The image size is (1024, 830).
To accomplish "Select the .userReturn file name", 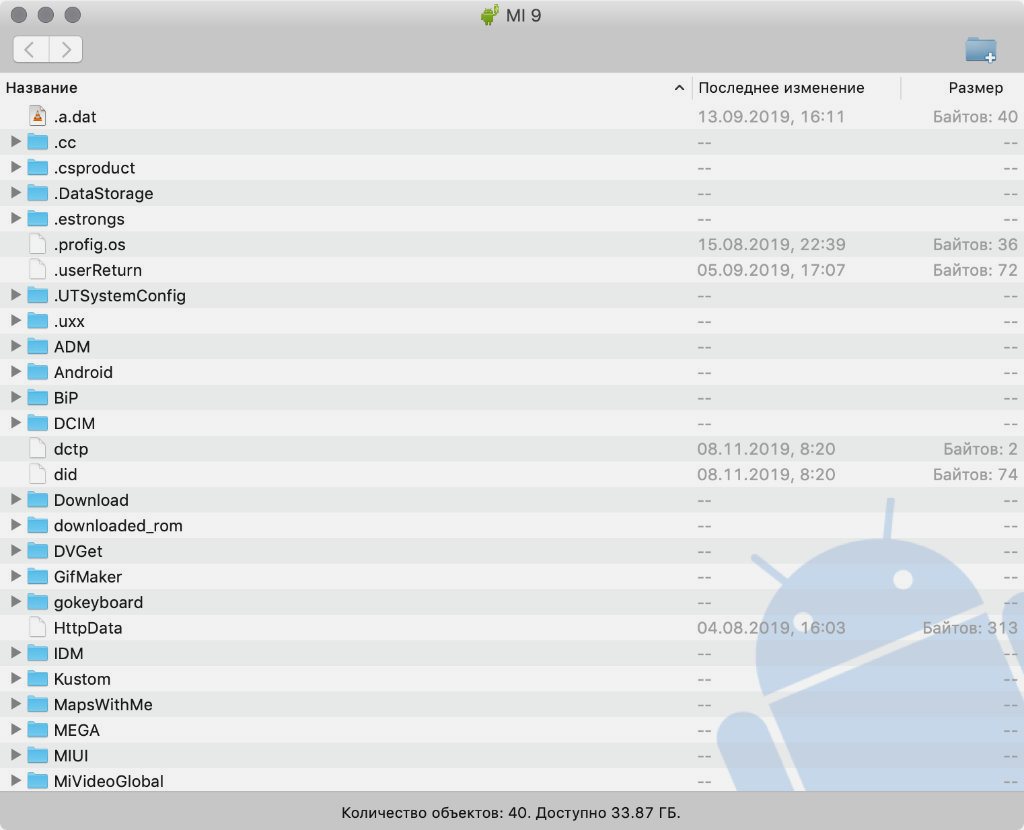I will click(x=98, y=270).
